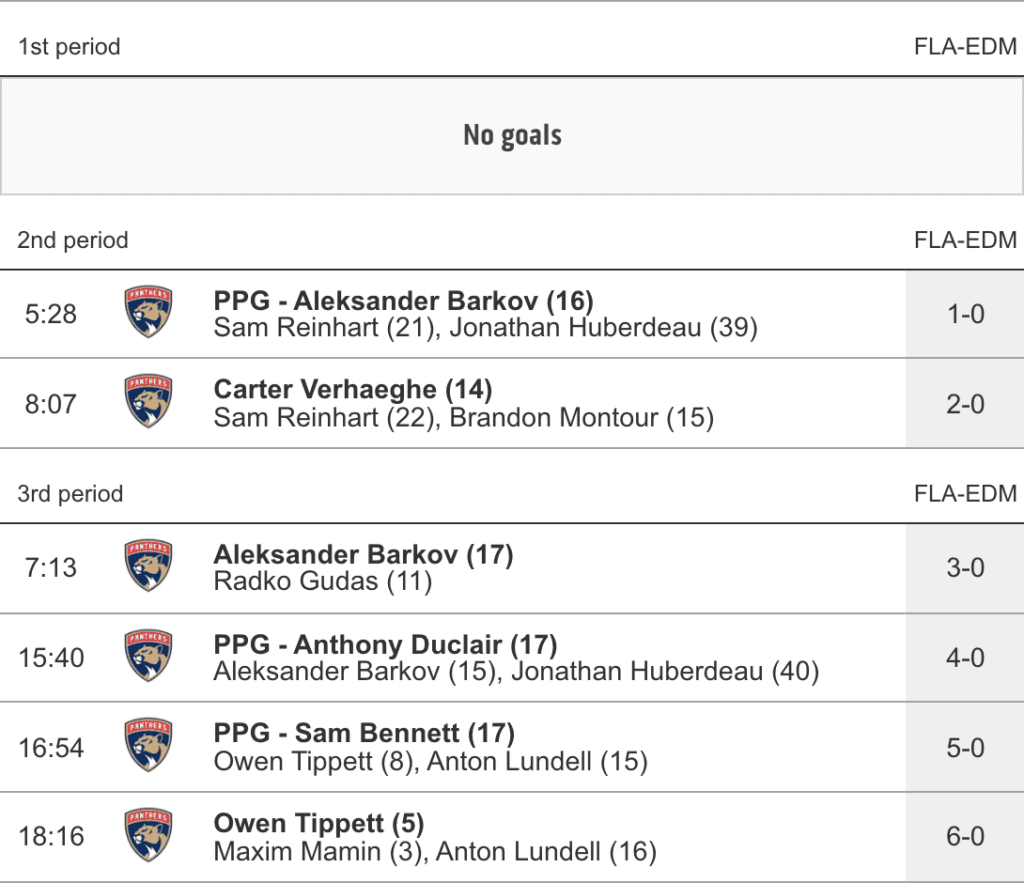Open Aleksander Barkov (17) goal entry
1024x883 pixels.
pos(363,555)
